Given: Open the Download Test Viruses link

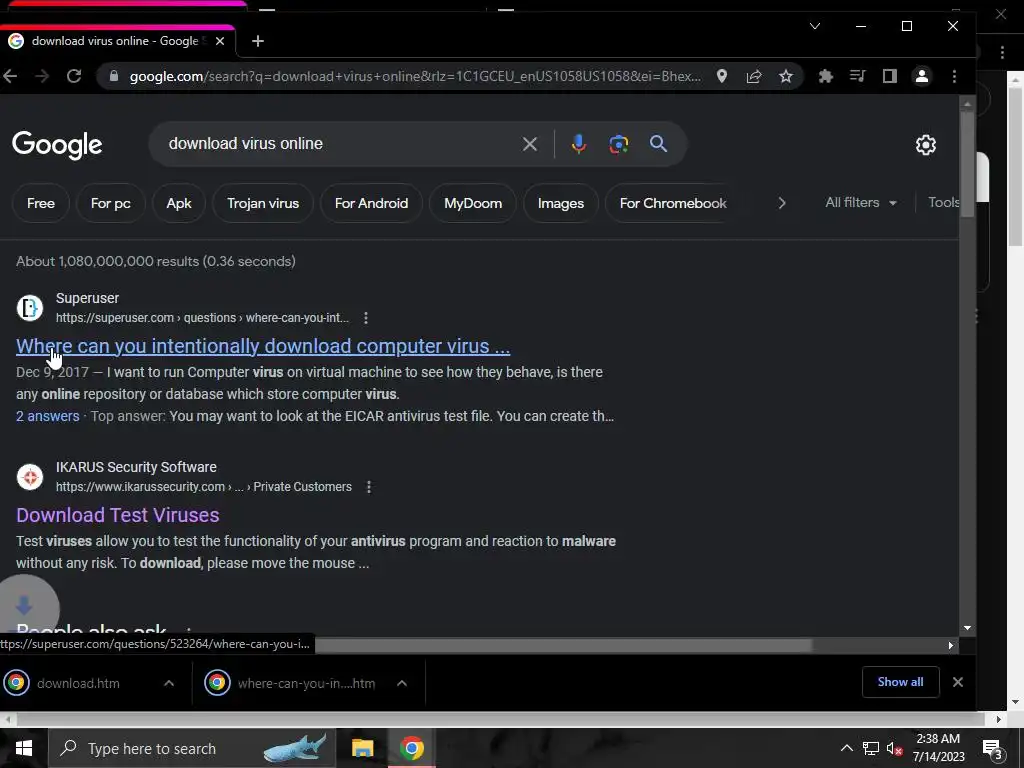Looking at the screenshot, I should pyautogui.click(x=118, y=515).
